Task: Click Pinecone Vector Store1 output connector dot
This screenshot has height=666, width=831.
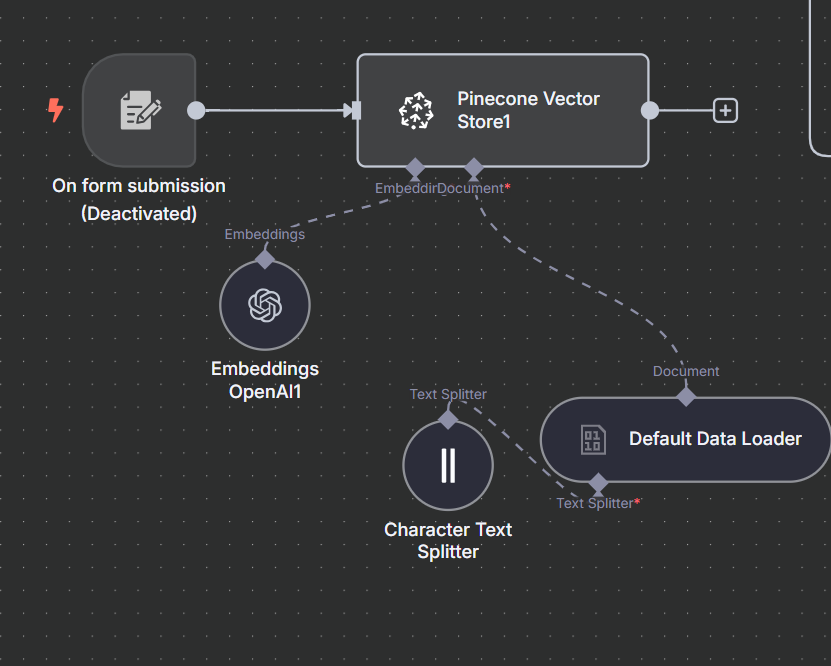Action: click(x=650, y=110)
